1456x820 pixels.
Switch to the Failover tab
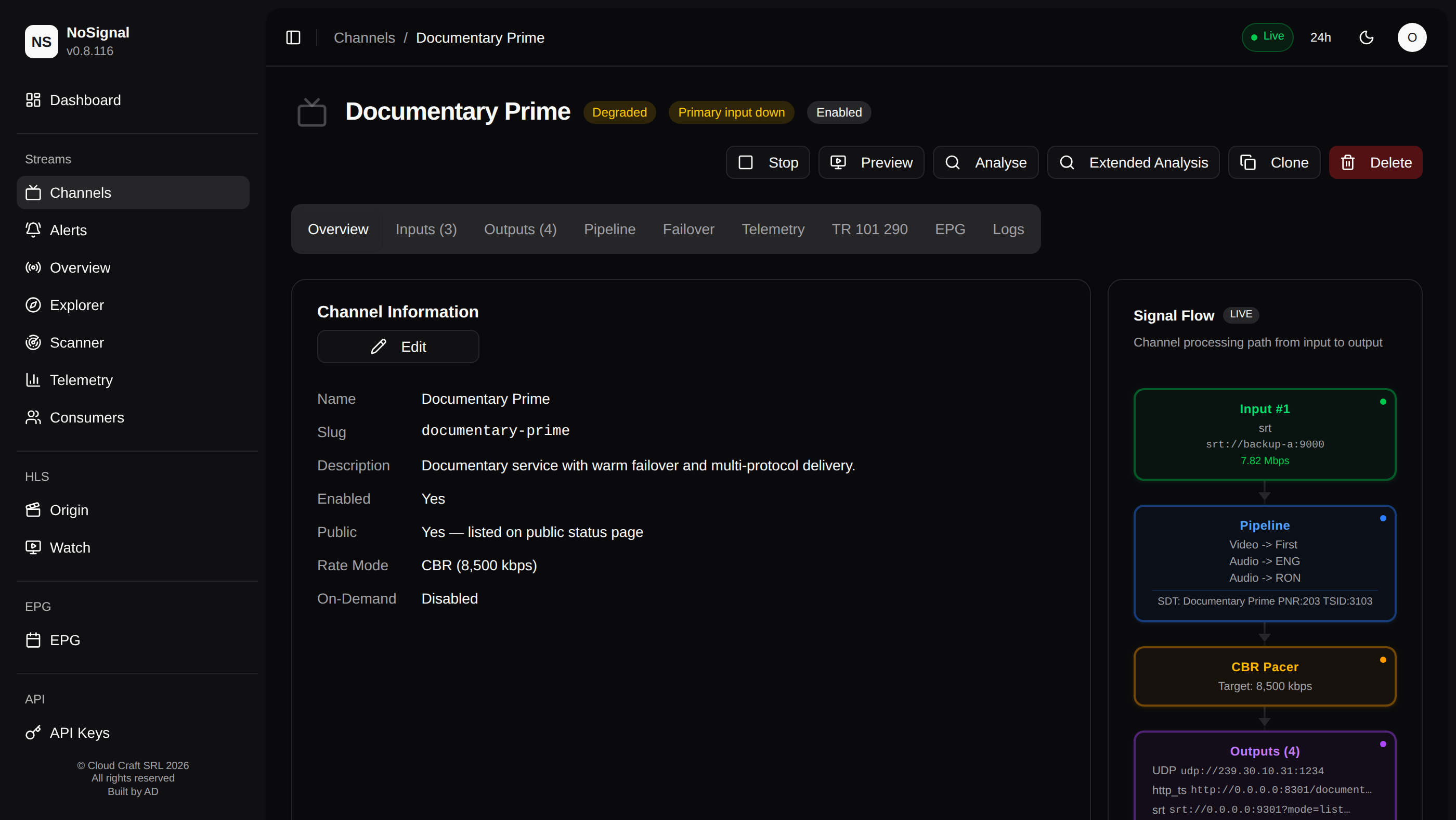coord(688,229)
